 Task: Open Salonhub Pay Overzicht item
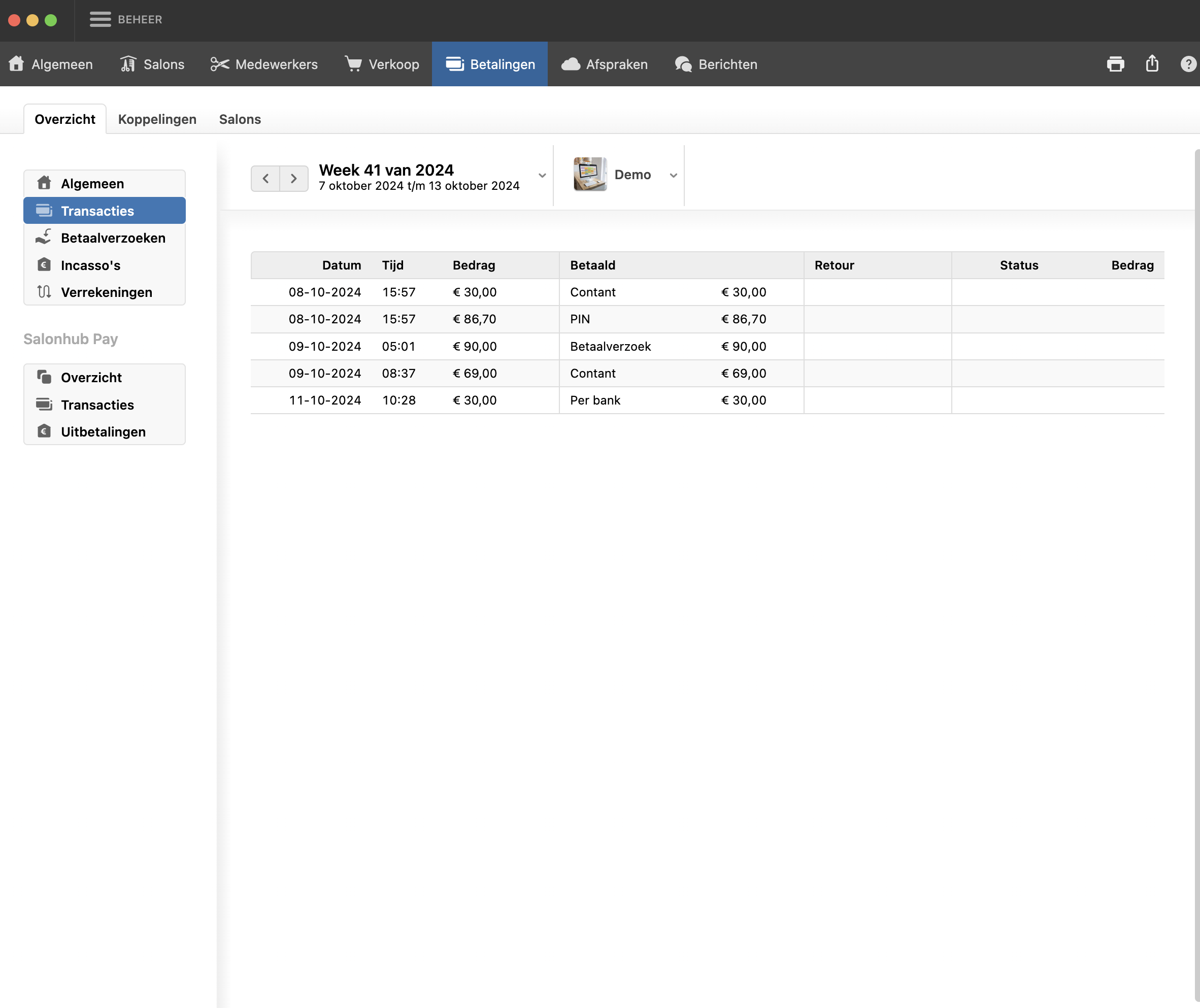[91, 378]
